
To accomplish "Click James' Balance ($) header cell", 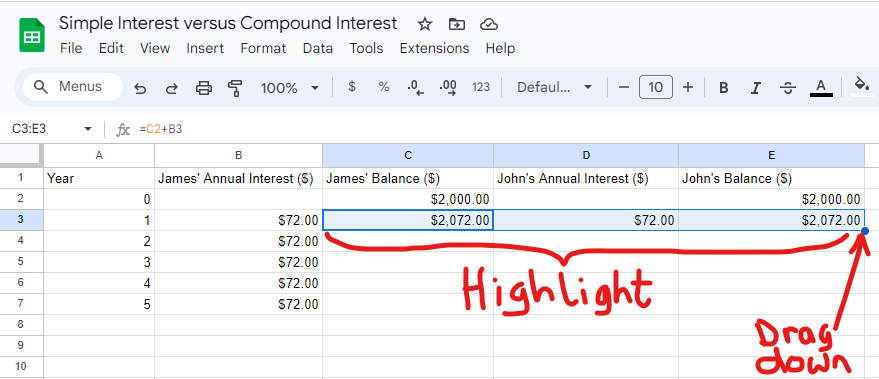I will coord(408,178).
